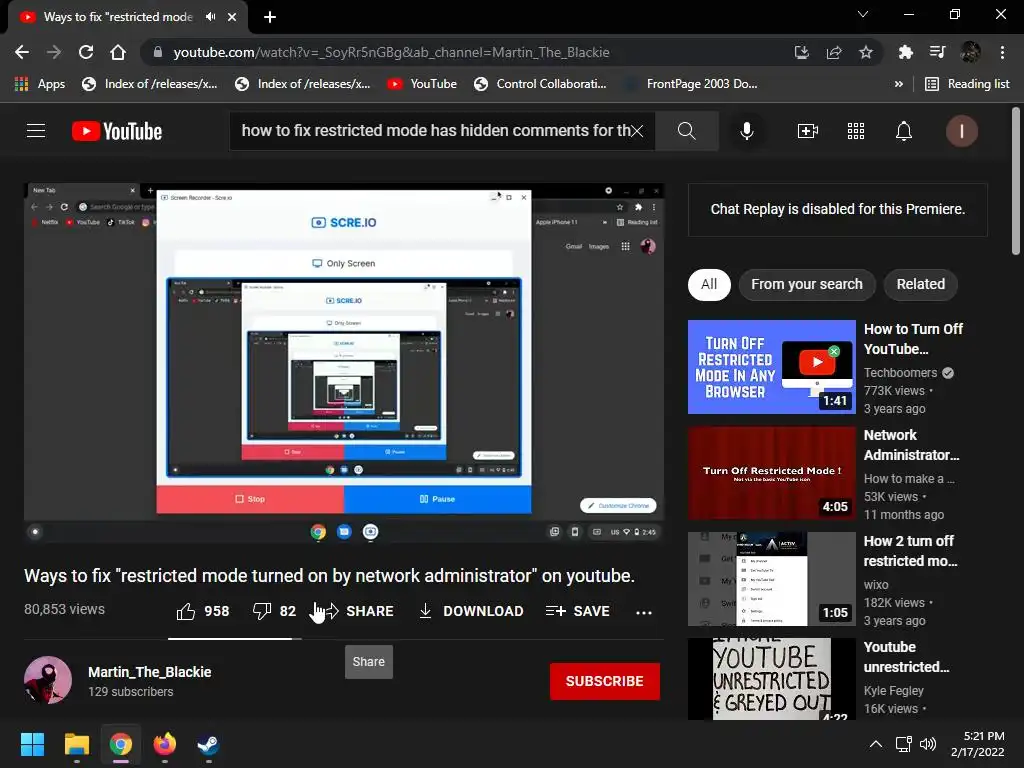Bookmark this page with the star icon
Screen dimensions: 1024x768
pyautogui.click(x=865, y=52)
